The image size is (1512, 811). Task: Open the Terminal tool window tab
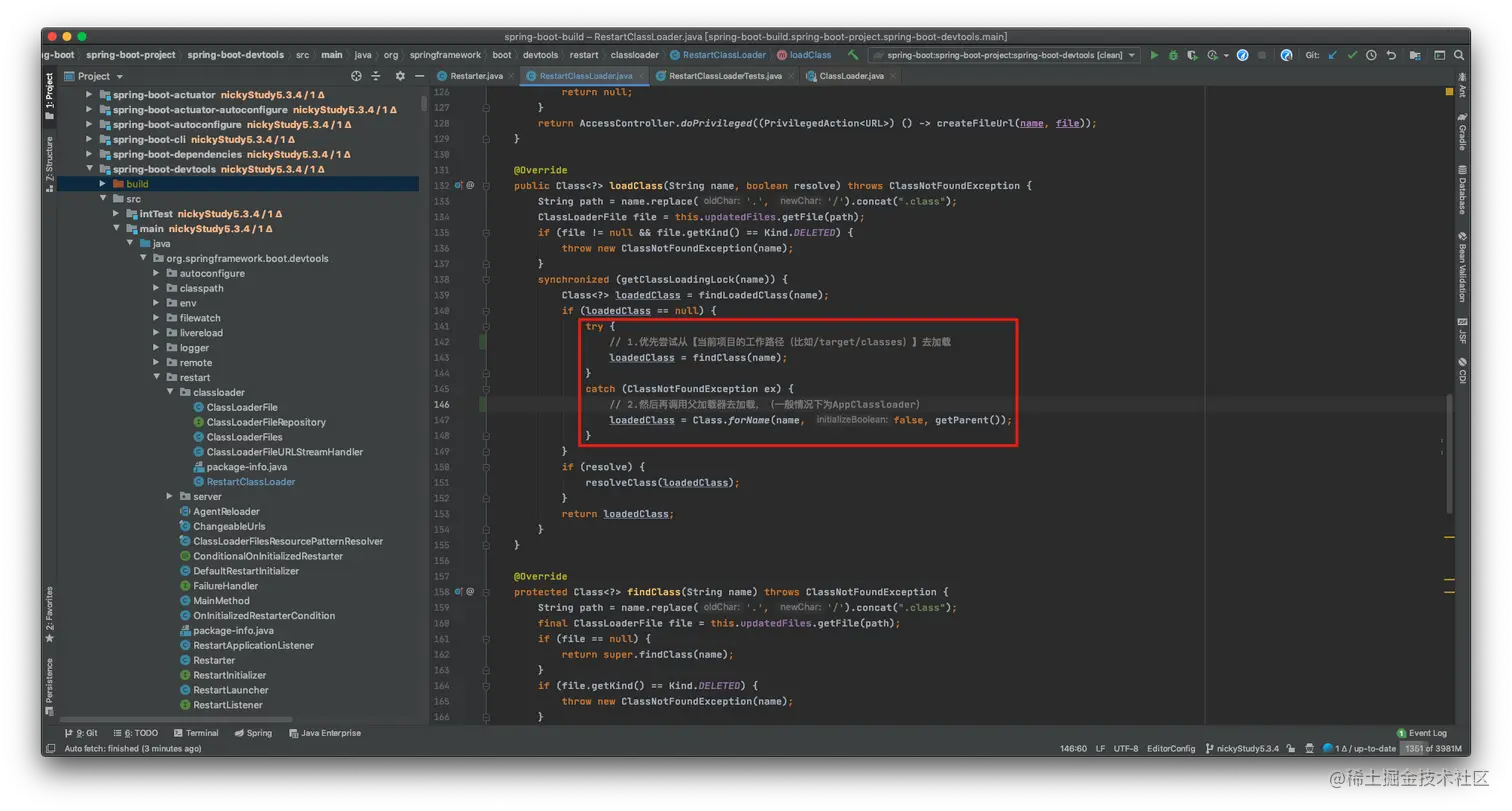[x=195, y=733]
